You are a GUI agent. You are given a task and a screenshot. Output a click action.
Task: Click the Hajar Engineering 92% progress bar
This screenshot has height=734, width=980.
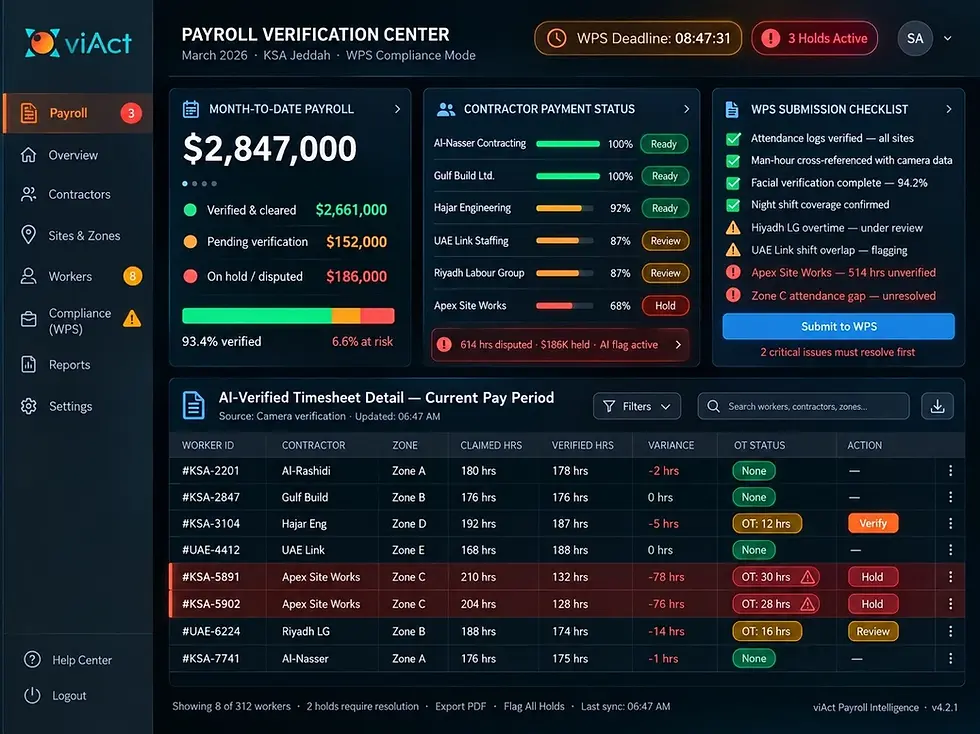tap(564, 208)
